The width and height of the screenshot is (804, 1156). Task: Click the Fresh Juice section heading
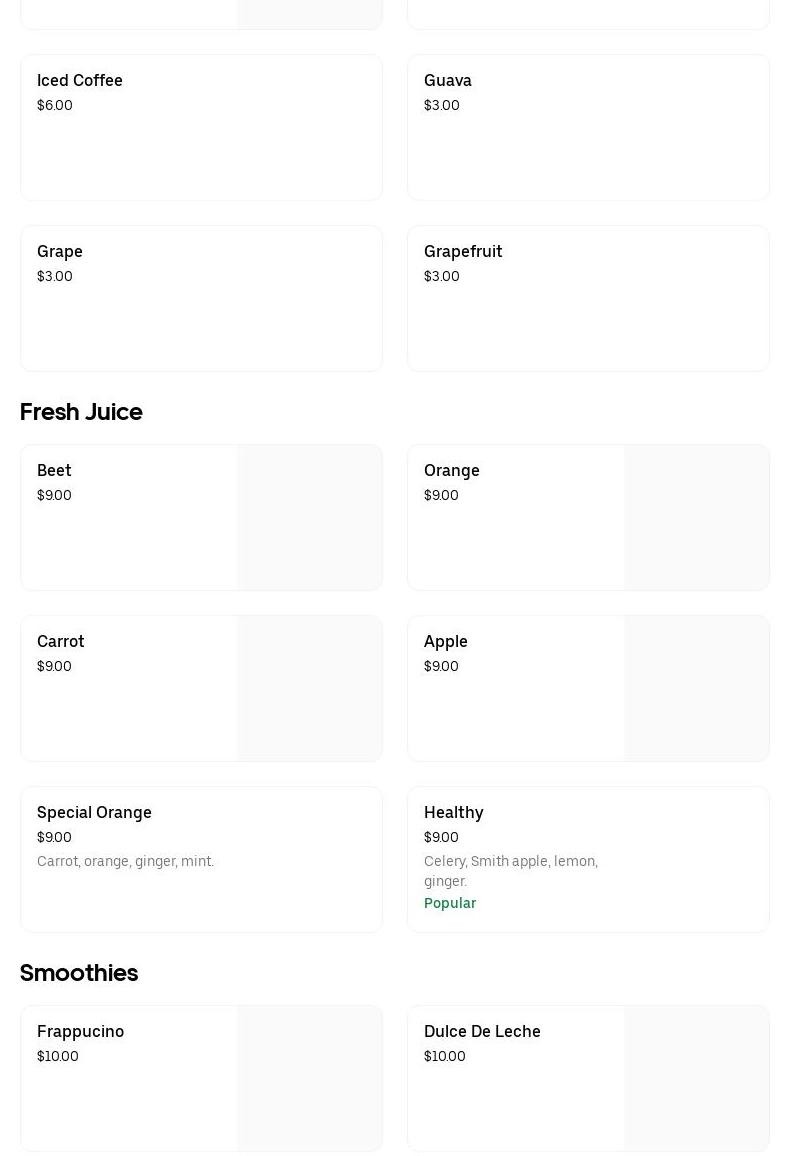pyautogui.click(x=81, y=412)
